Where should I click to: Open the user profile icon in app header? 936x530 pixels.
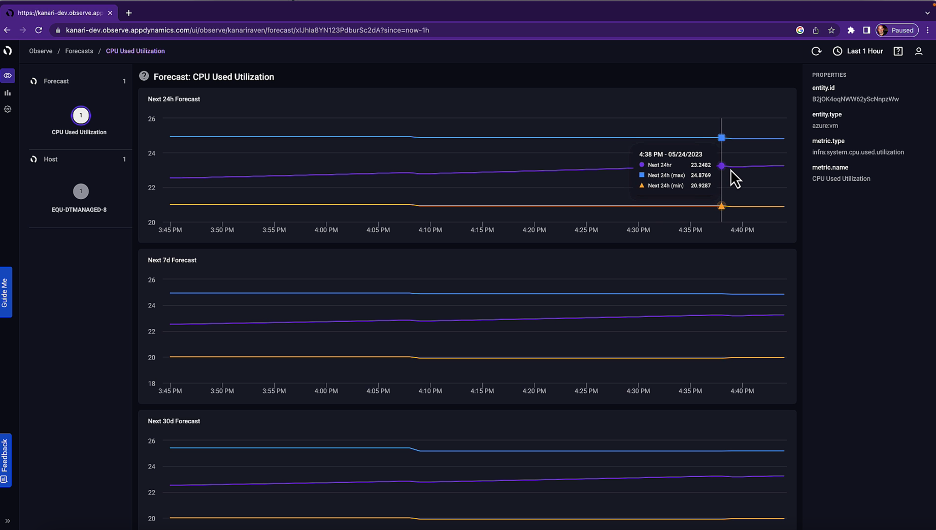tap(918, 51)
